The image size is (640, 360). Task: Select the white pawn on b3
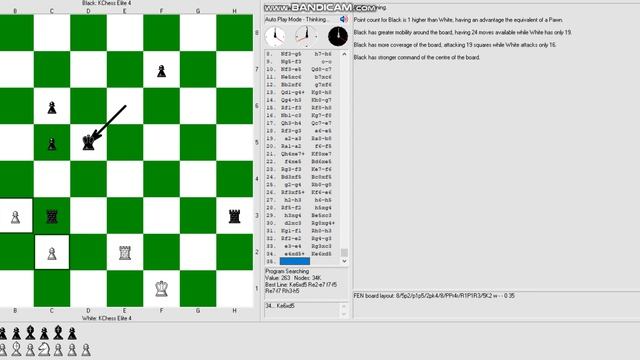point(16,217)
